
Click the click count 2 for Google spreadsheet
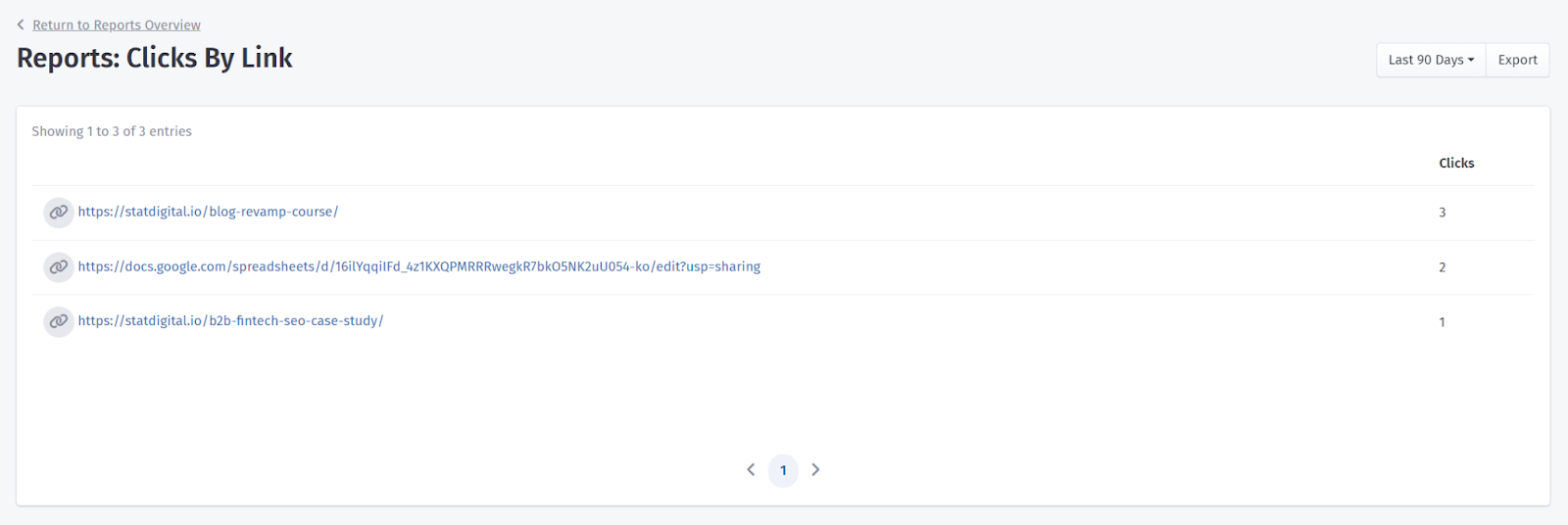pyautogui.click(x=1443, y=267)
